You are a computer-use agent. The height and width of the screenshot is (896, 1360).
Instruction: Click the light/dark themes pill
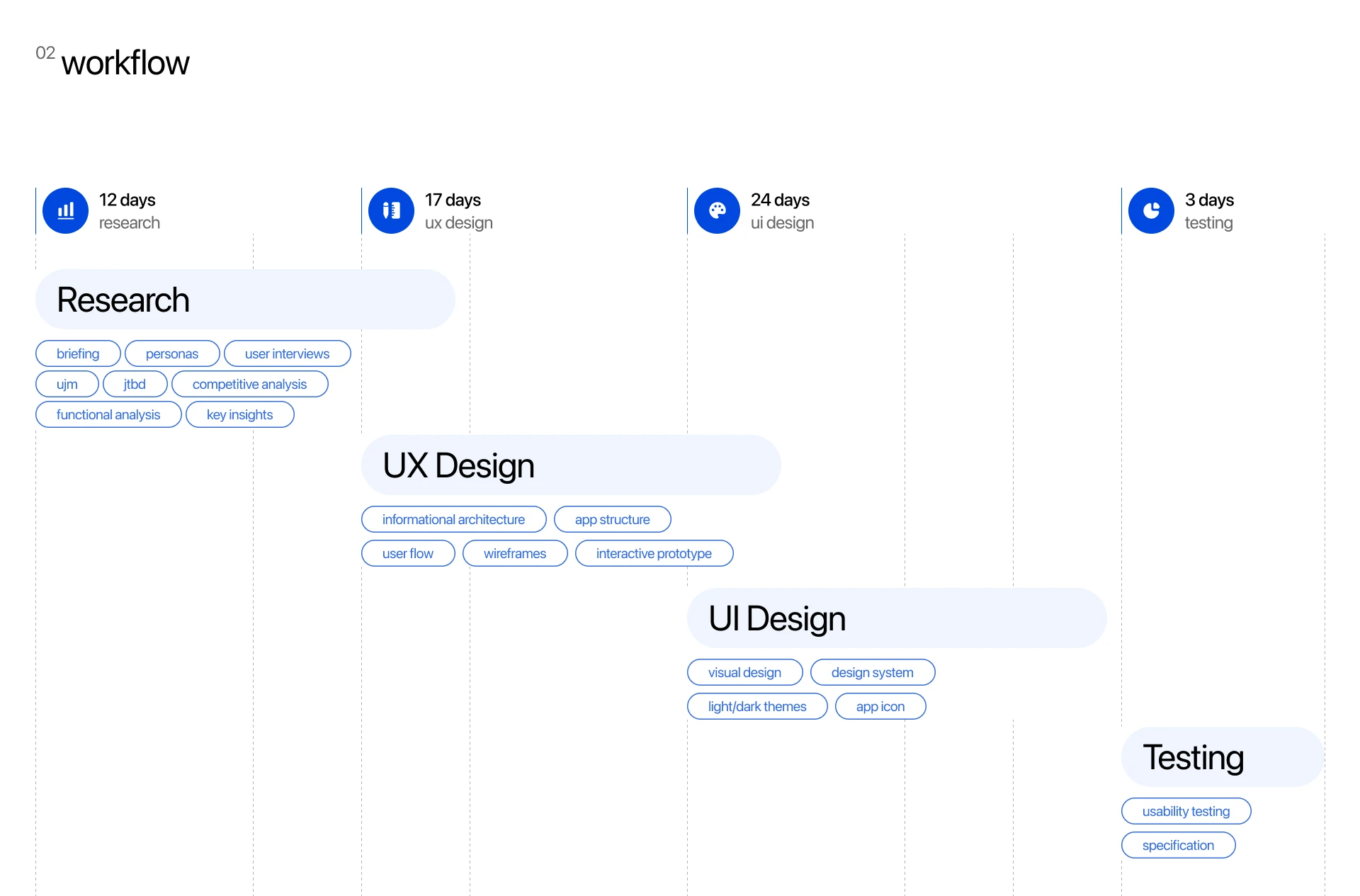[x=756, y=706]
